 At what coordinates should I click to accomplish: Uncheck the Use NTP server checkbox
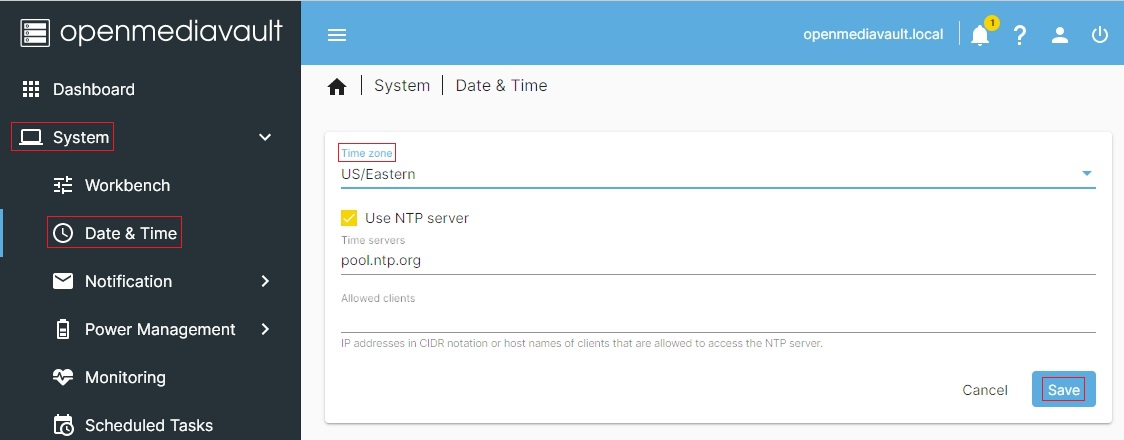click(349, 218)
